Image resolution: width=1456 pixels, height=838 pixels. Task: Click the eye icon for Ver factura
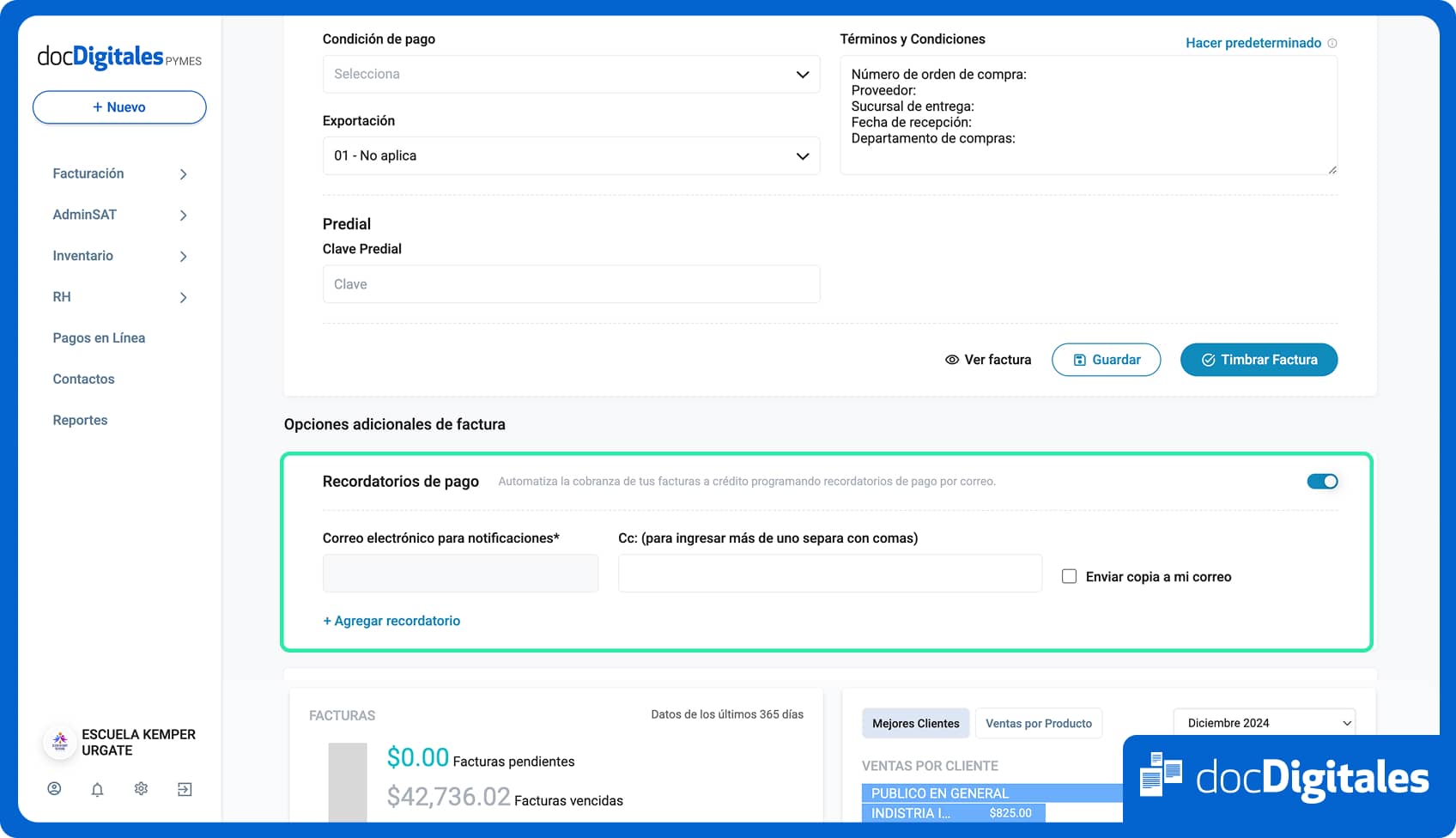tap(951, 360)
